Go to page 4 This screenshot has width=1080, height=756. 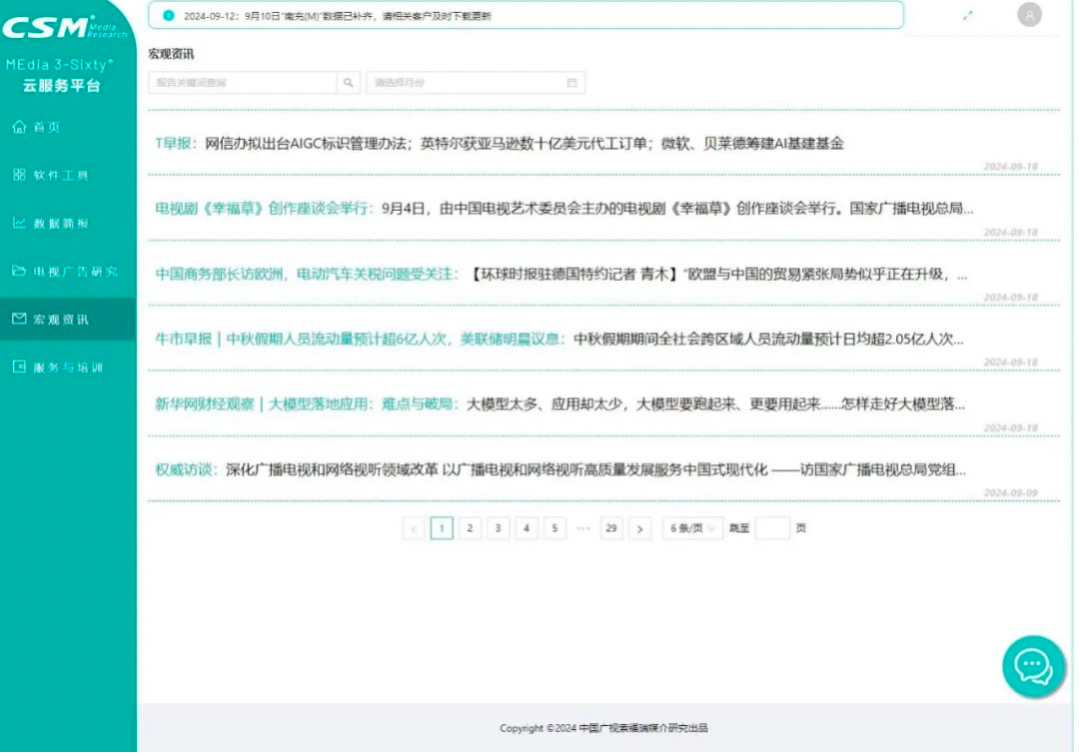click(x=526, y=529)
